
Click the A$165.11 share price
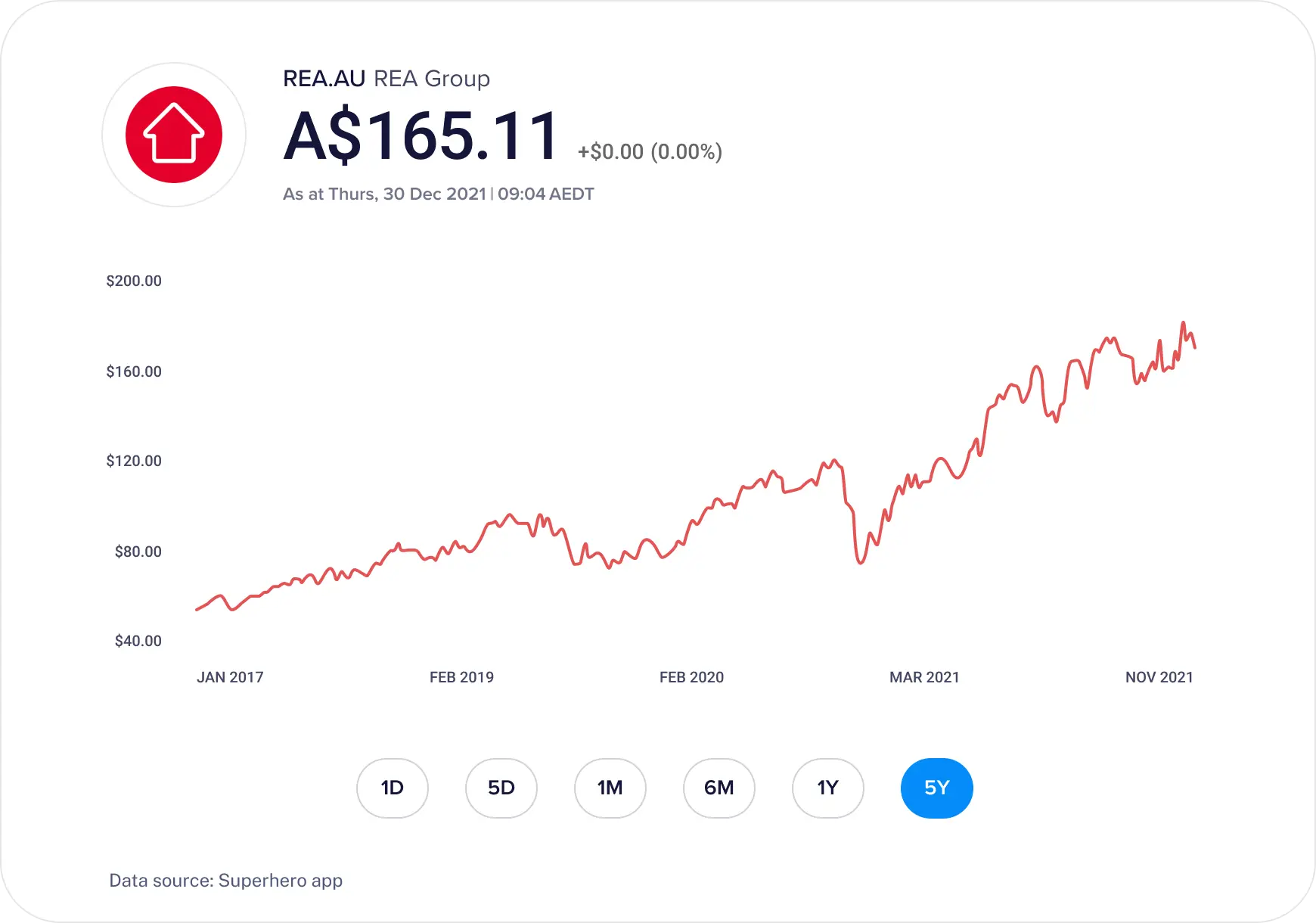421,136
